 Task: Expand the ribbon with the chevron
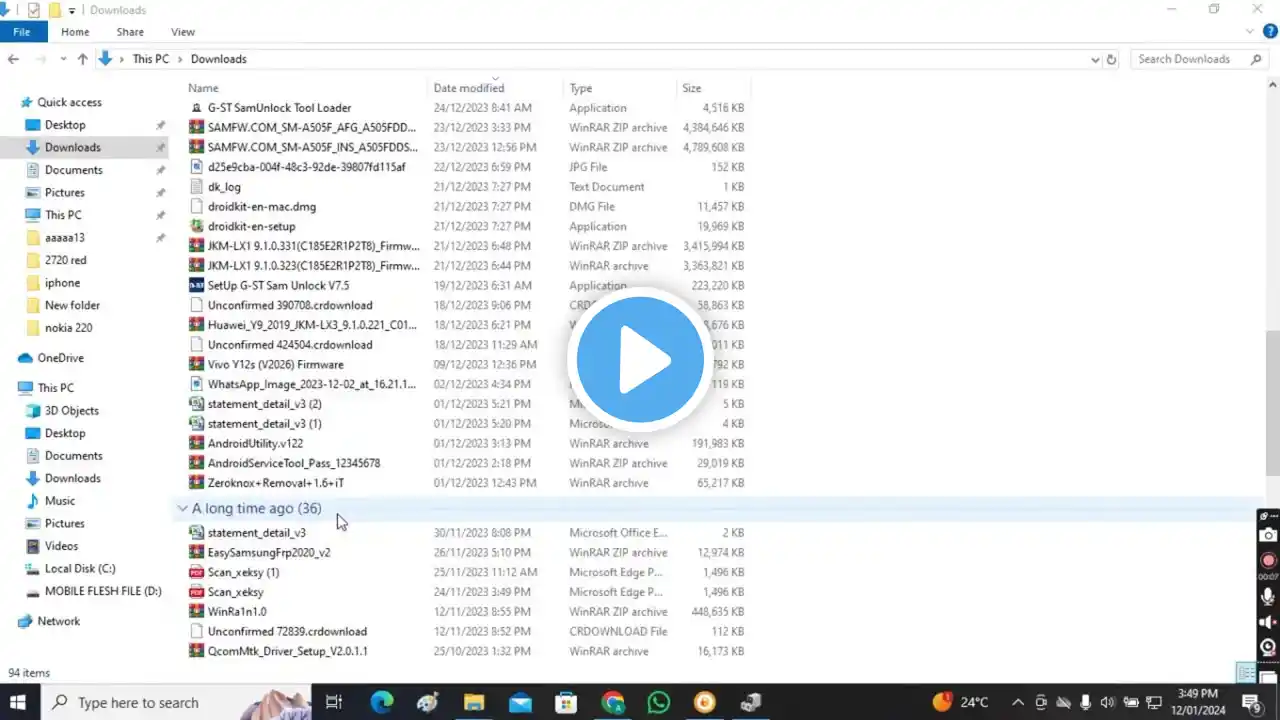pyautogui.click(x=1250, y=32)
